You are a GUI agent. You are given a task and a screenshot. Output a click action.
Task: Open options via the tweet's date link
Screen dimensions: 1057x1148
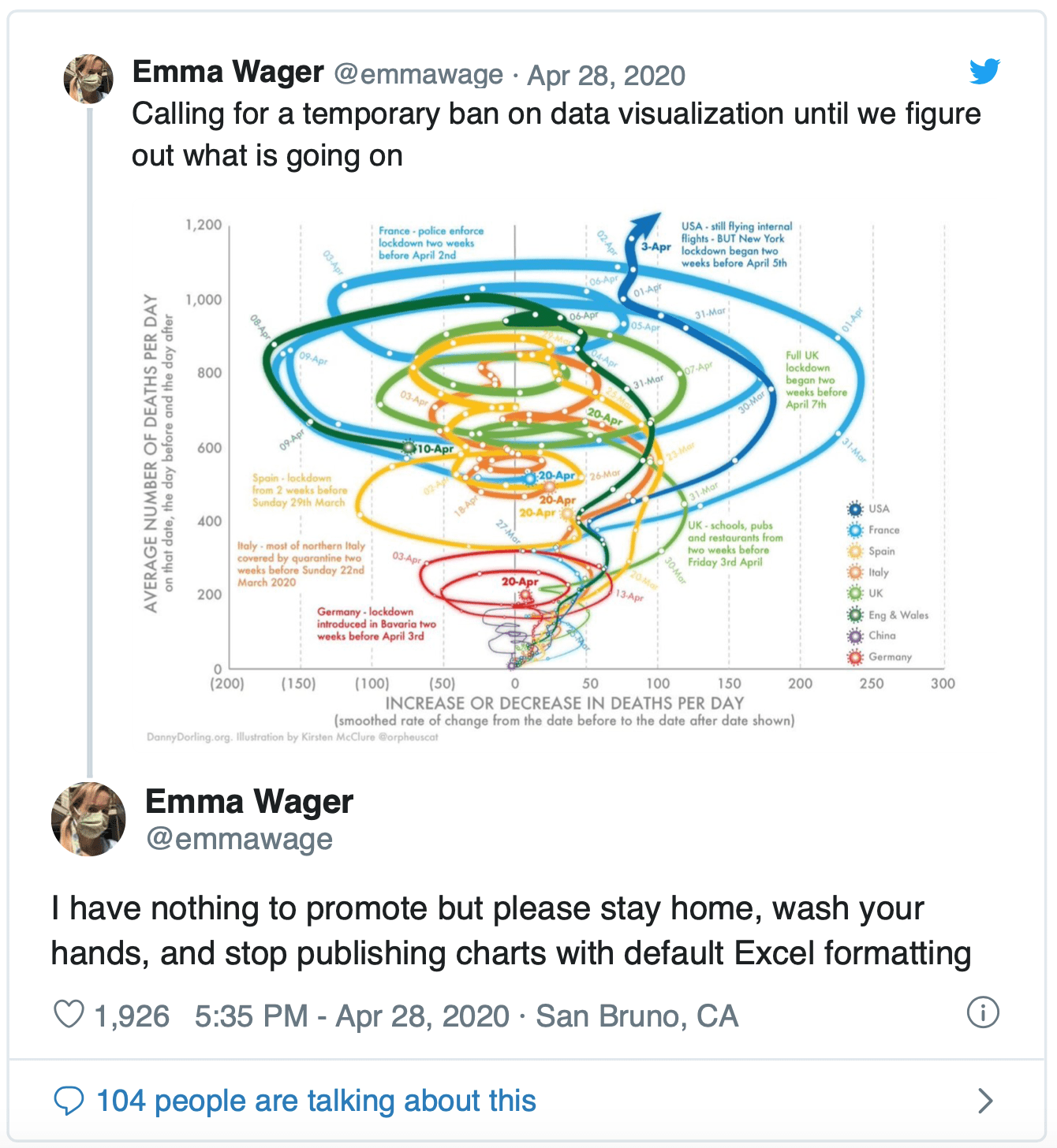pos(605,75)
